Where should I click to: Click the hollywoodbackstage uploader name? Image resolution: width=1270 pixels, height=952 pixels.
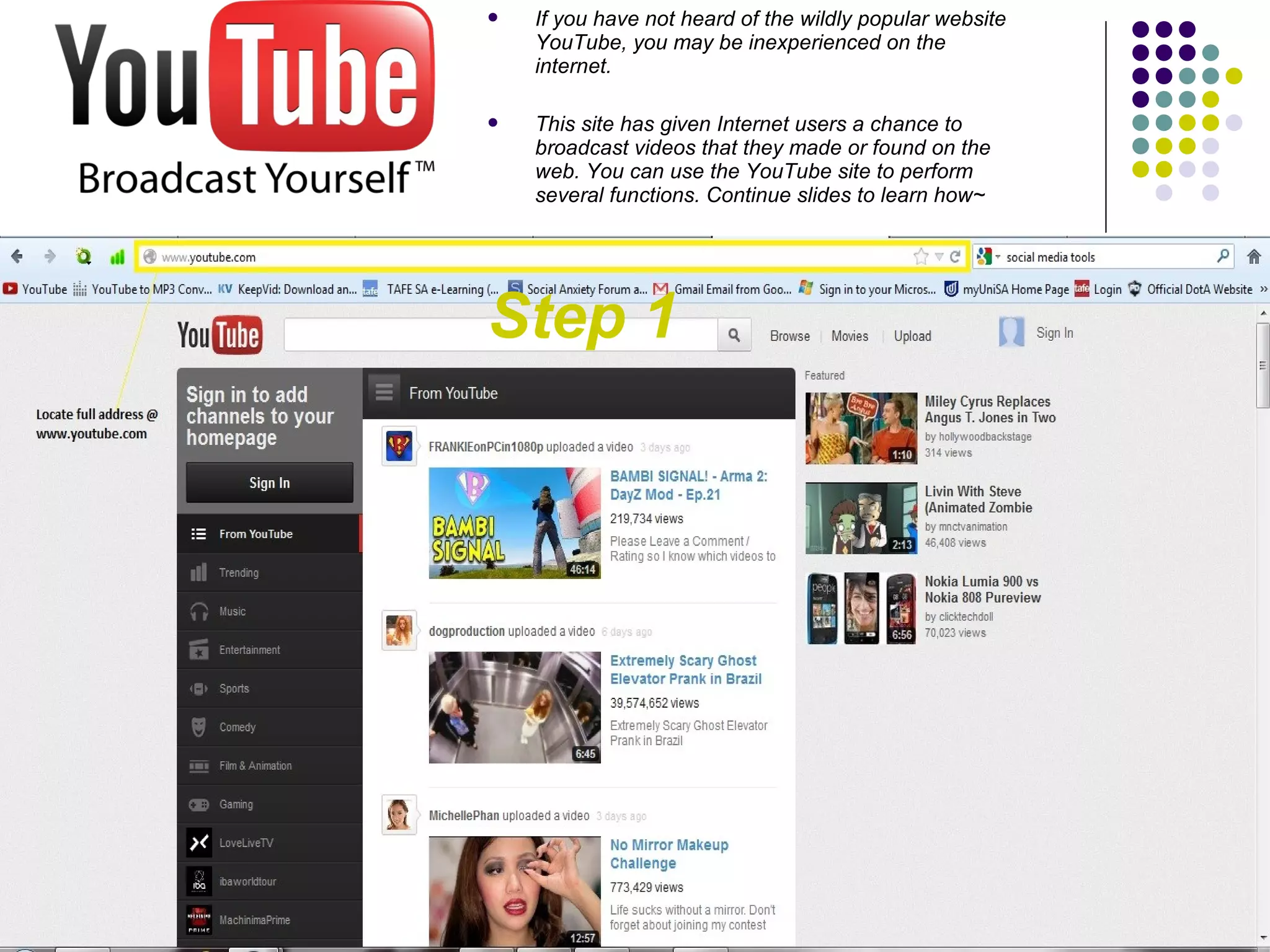coord(985,436)
